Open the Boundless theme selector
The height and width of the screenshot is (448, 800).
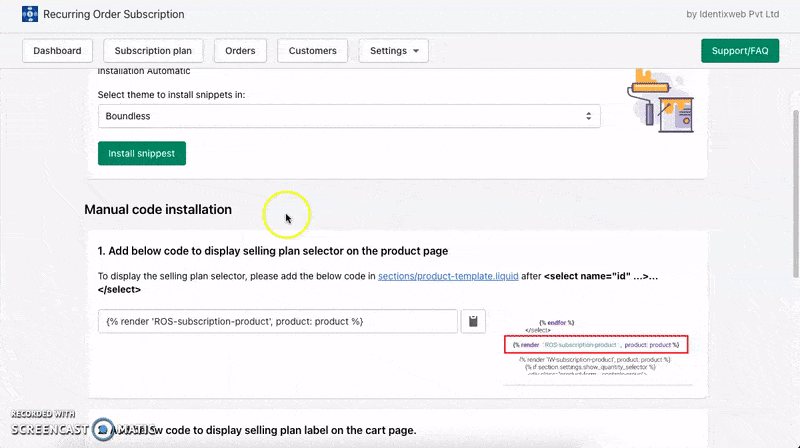(x=349, y=116)
